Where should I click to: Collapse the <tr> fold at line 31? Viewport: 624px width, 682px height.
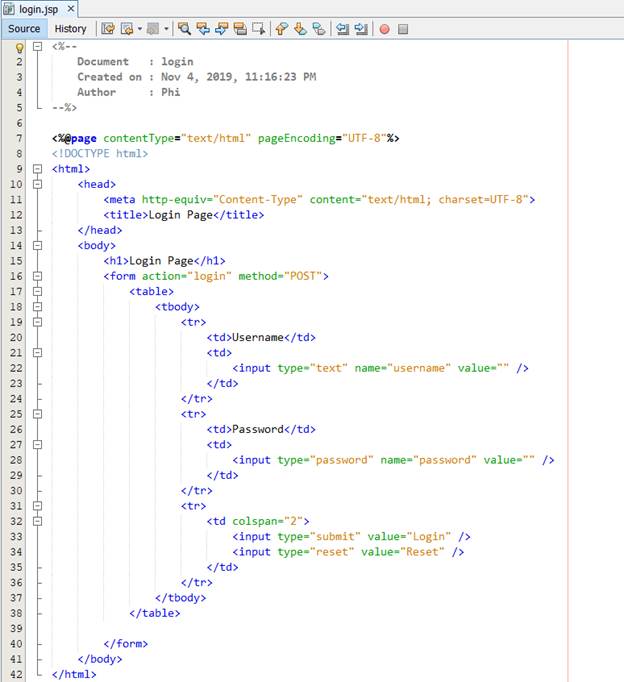38,506
